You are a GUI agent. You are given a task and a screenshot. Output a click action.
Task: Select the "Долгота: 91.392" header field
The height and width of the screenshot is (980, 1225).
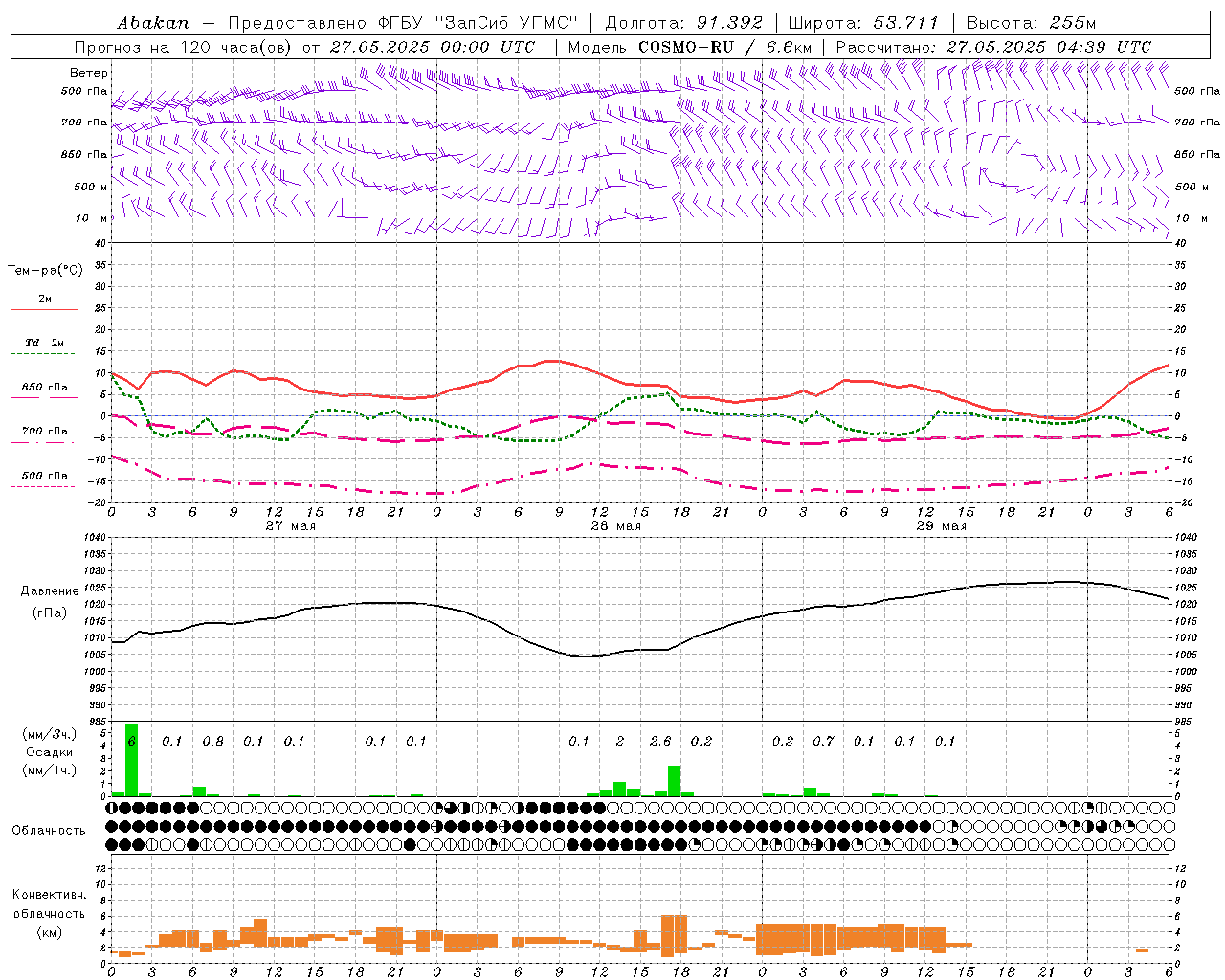pyautogui.click(x=684, y=23)
